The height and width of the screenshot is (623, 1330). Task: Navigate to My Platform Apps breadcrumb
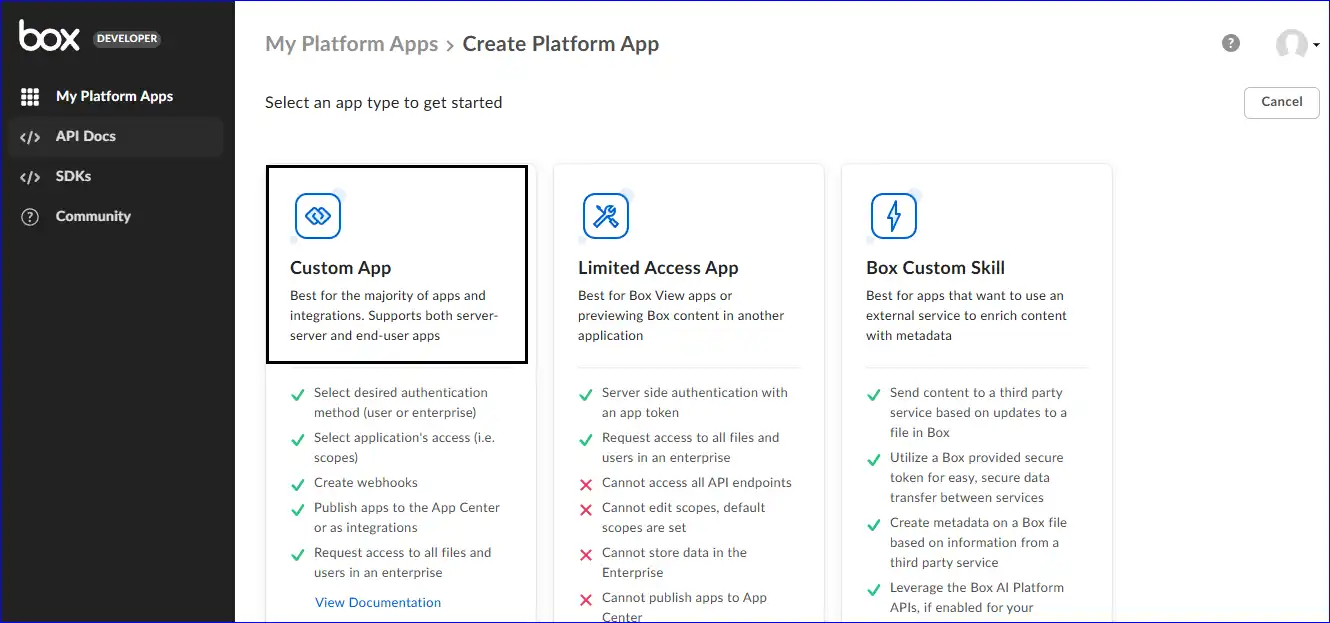[351, 44]
